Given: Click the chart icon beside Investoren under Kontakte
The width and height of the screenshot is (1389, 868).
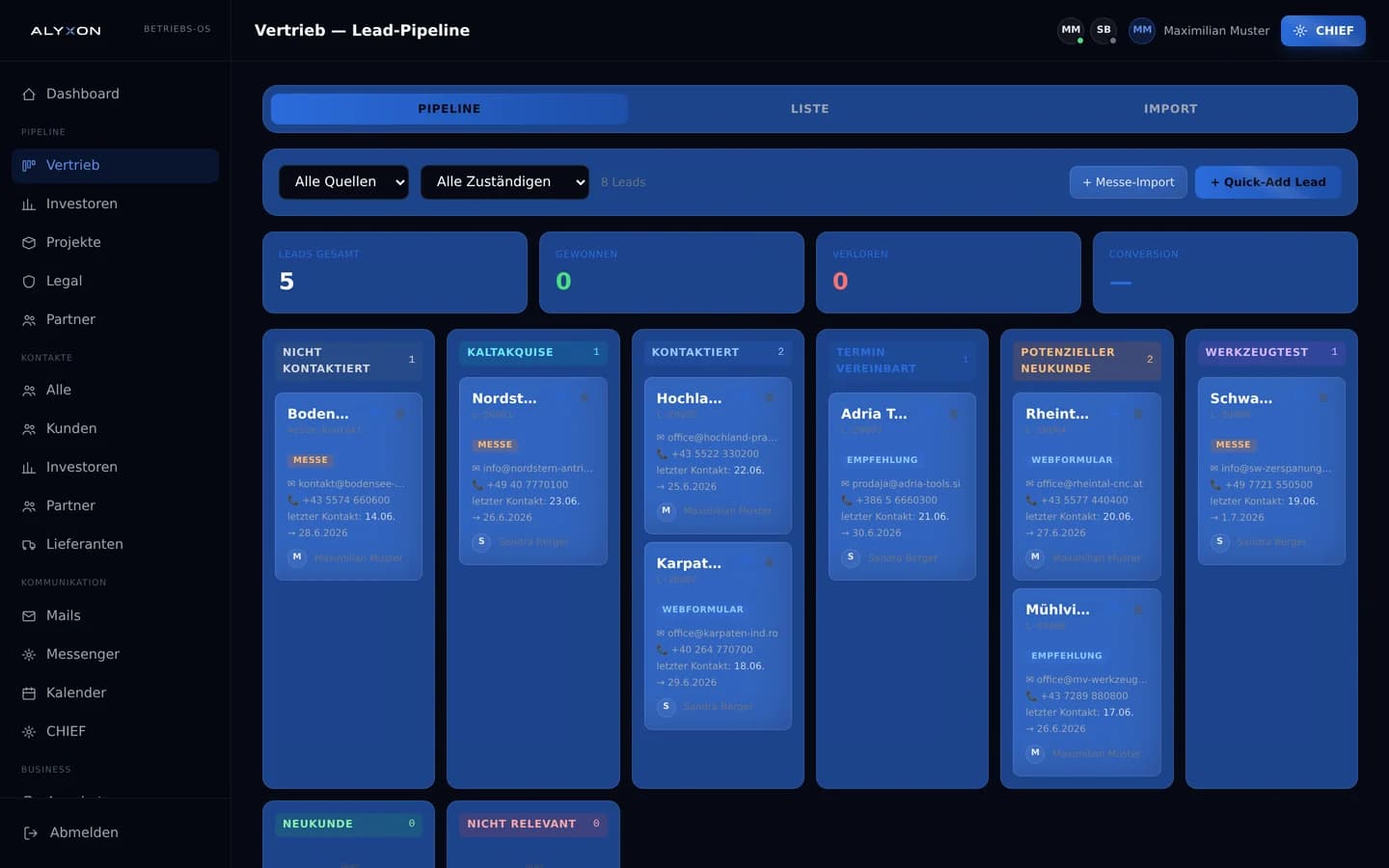Looking at the screenshot, I should (x=29, y=468).
